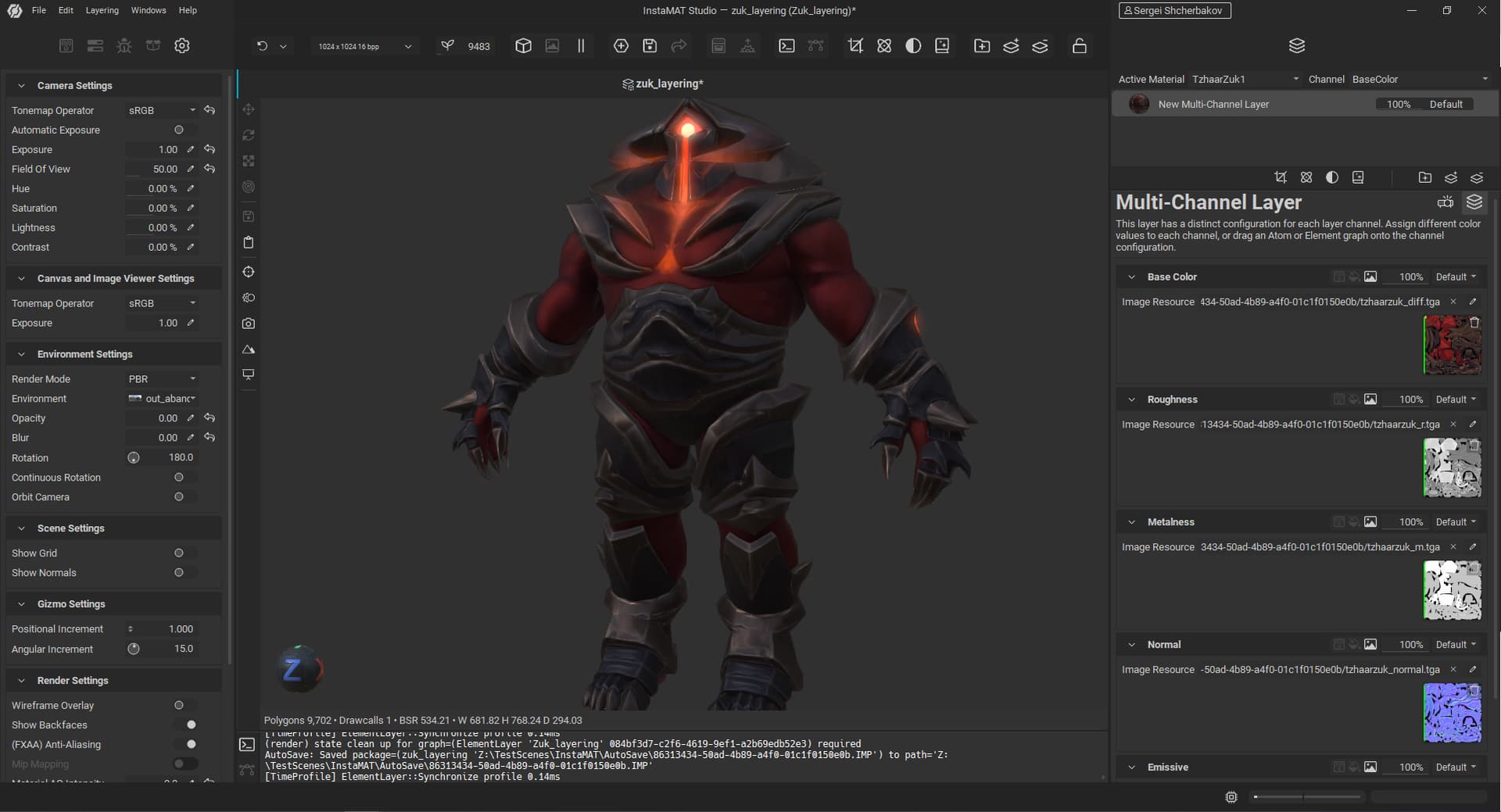Open the 1024 x 1024 16 bpp resolution dropdown
The width and height of the screenshot is (1501, 812).
364,47
